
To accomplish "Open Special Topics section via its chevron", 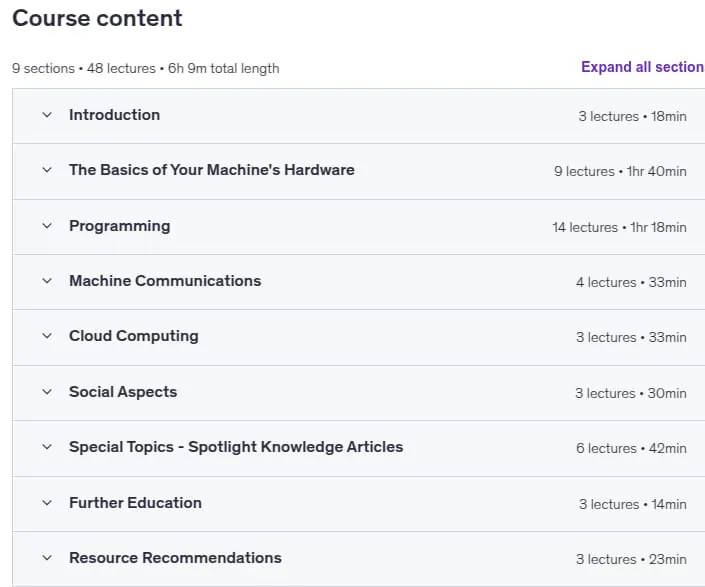I will click(x=47, y=447).
